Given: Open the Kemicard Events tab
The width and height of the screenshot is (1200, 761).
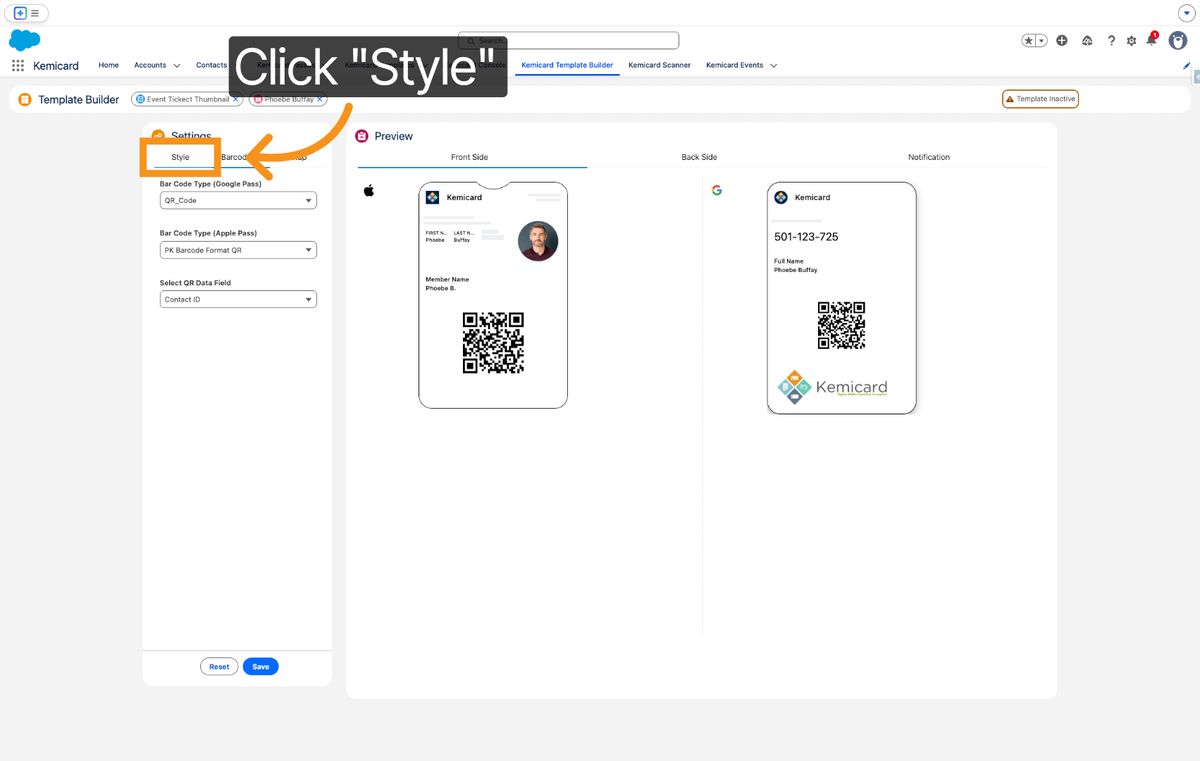Looking at the screenshot, I should (734, 65).
